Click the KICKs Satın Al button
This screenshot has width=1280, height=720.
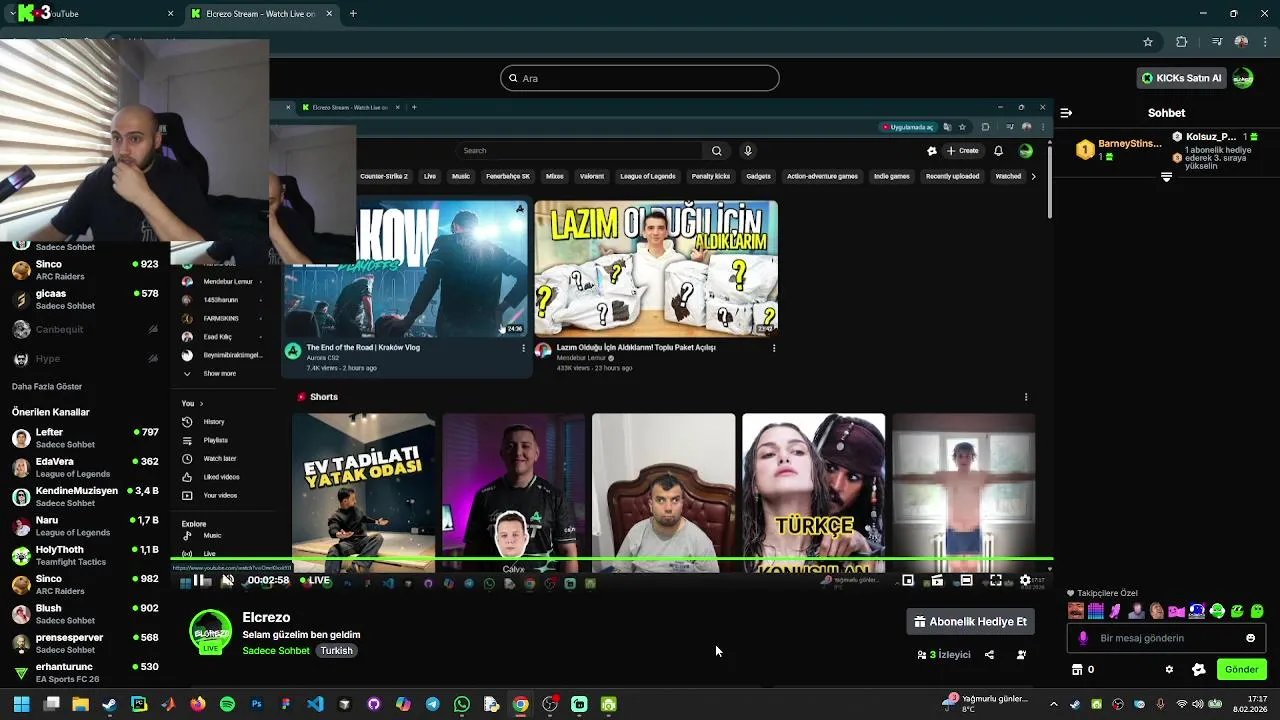tap(1181, 78)
